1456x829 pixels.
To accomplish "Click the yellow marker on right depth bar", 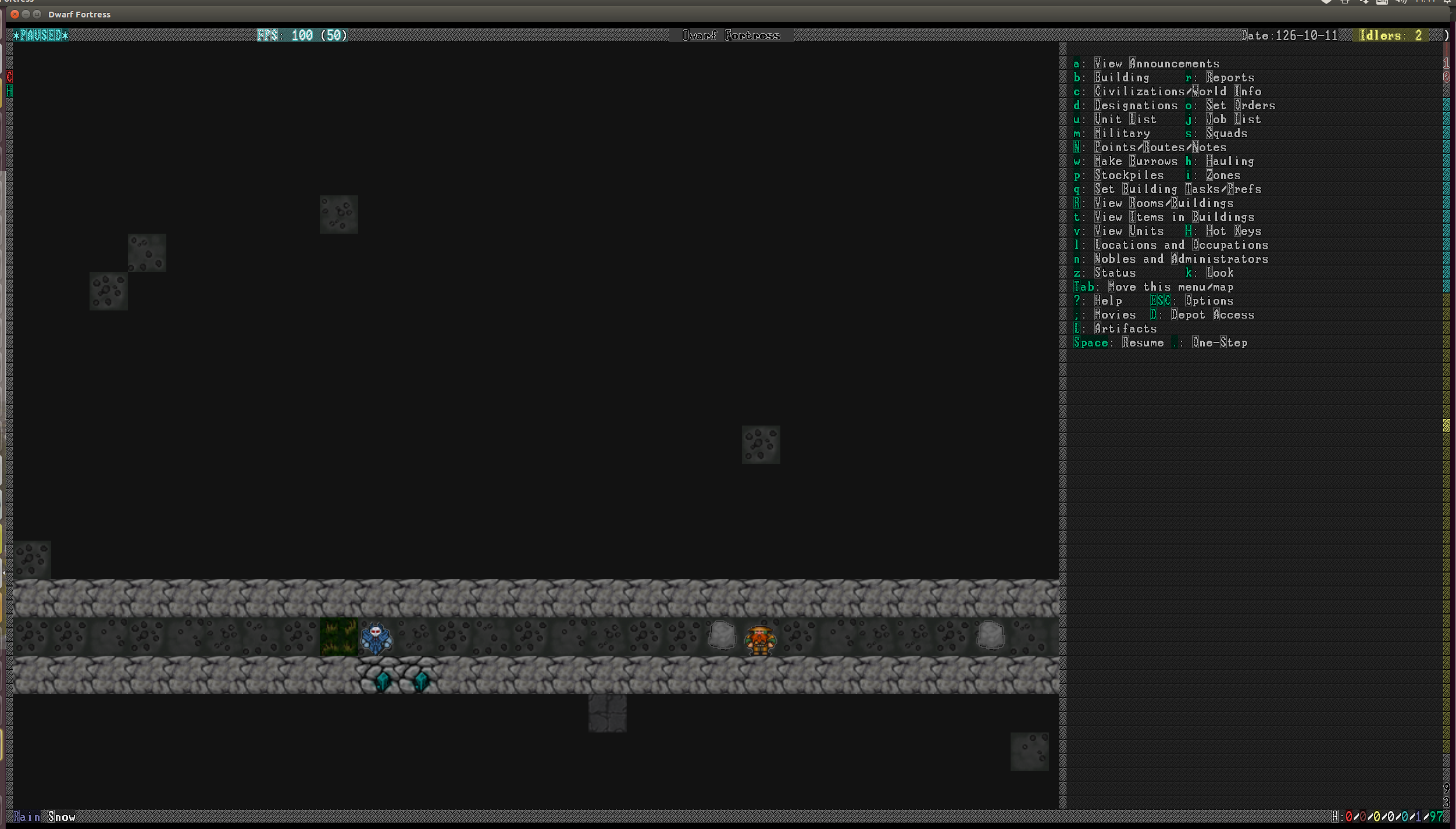I will point(1447,426).
